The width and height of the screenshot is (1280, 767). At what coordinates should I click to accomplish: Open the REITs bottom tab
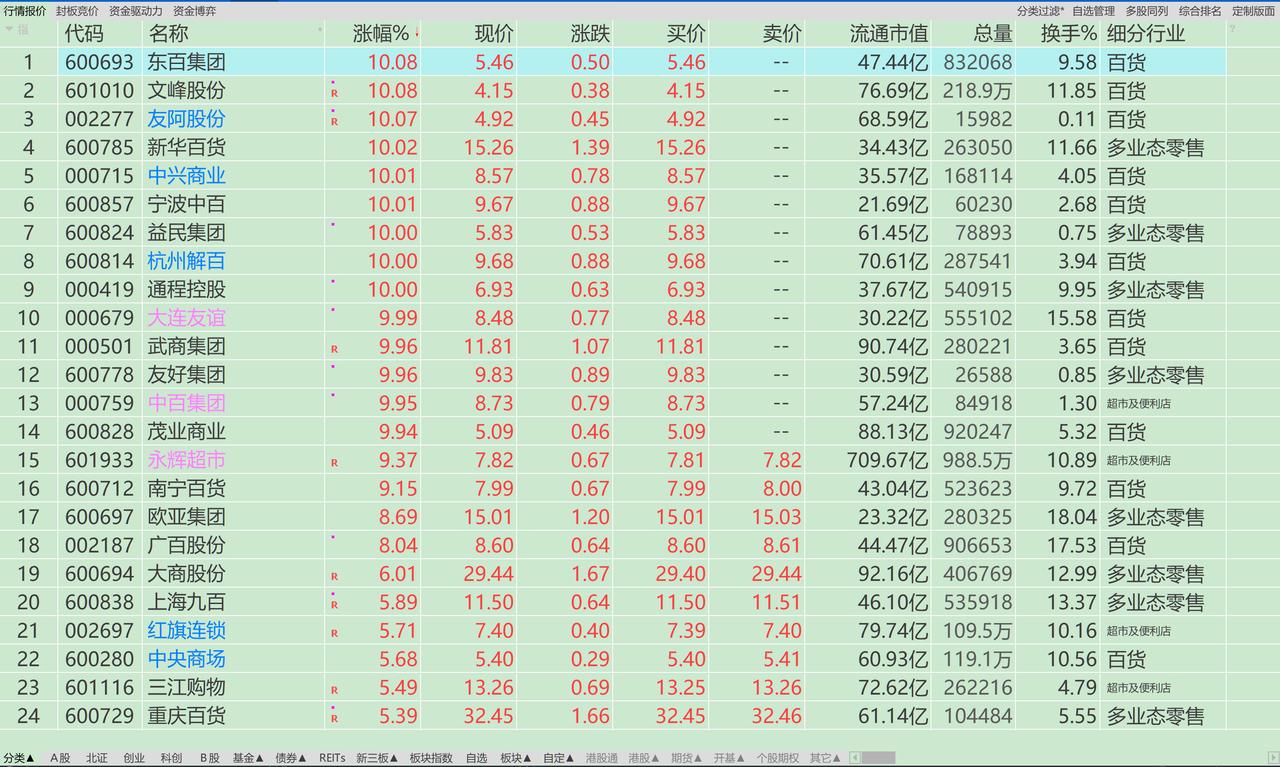point(332,758)
